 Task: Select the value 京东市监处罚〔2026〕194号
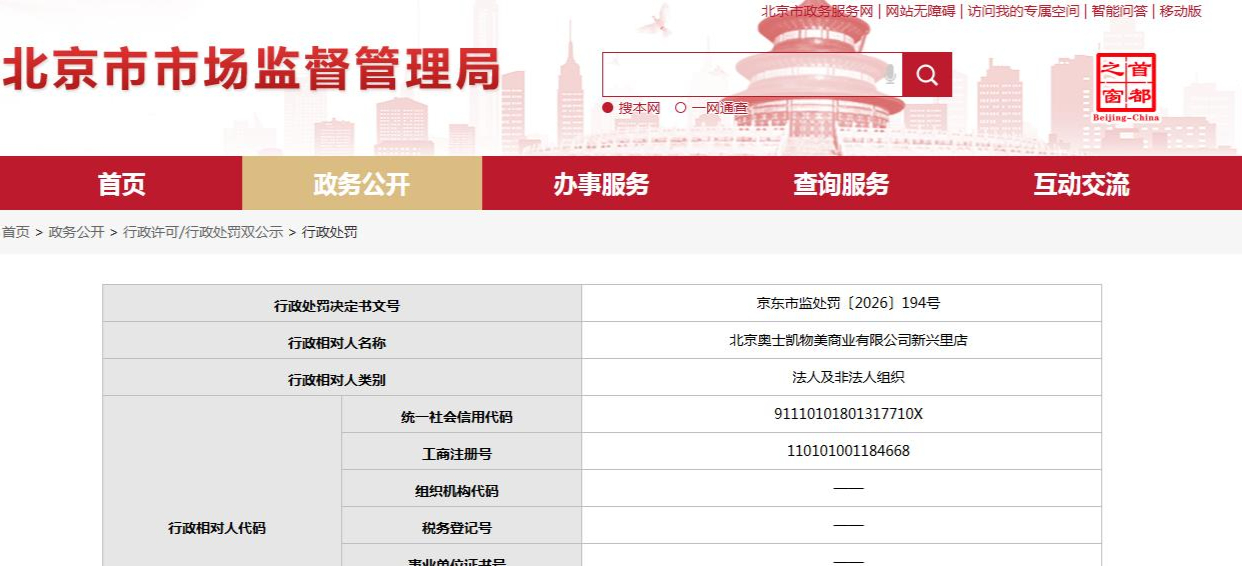tap(848, 303)
